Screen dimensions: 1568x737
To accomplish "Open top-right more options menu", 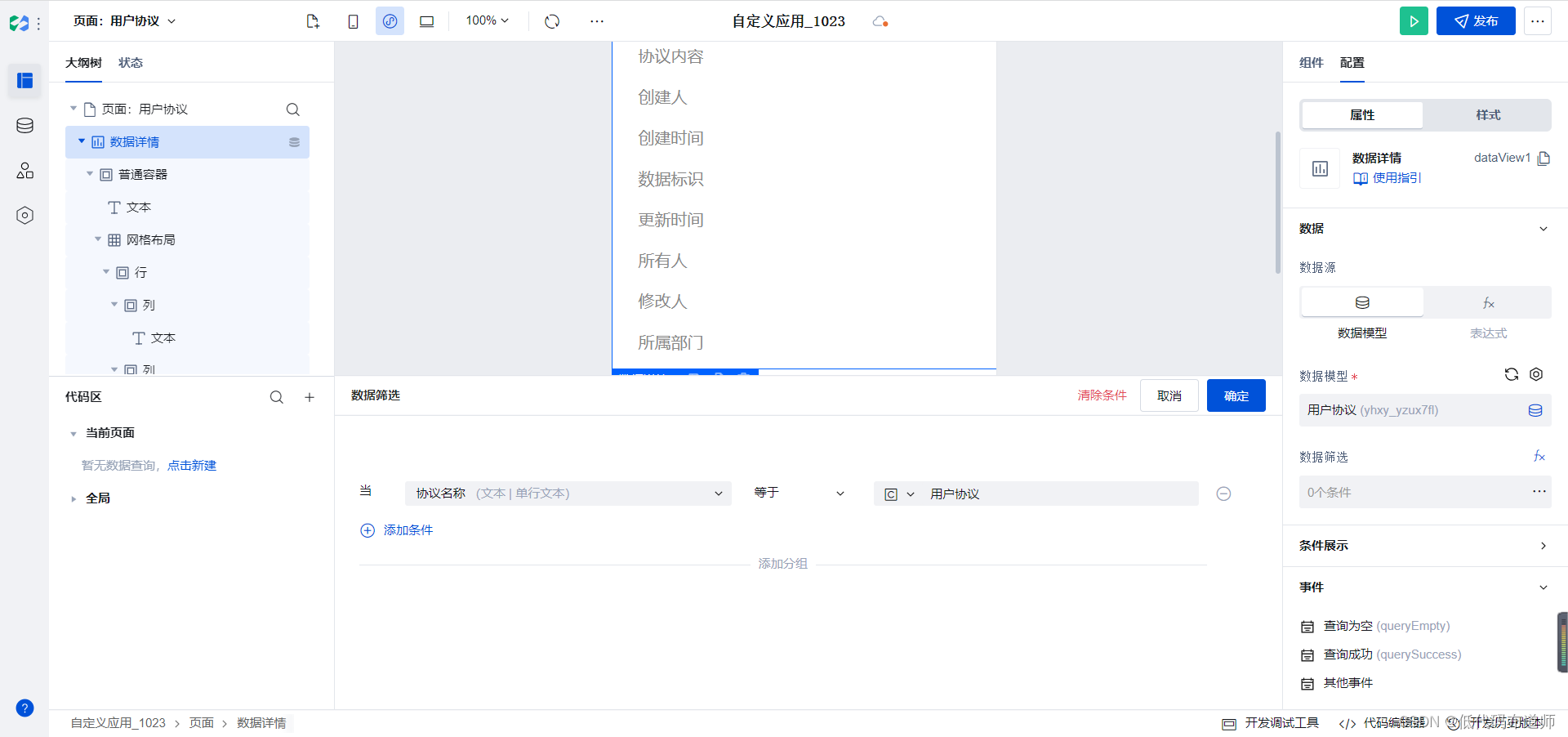I will (1538, 21).
